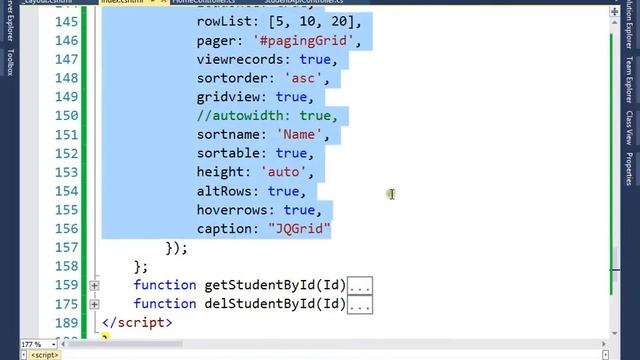This screenshot has width=640, height=360.
Task: Click line number 145 in the gutter
Action: click(67, 22)
